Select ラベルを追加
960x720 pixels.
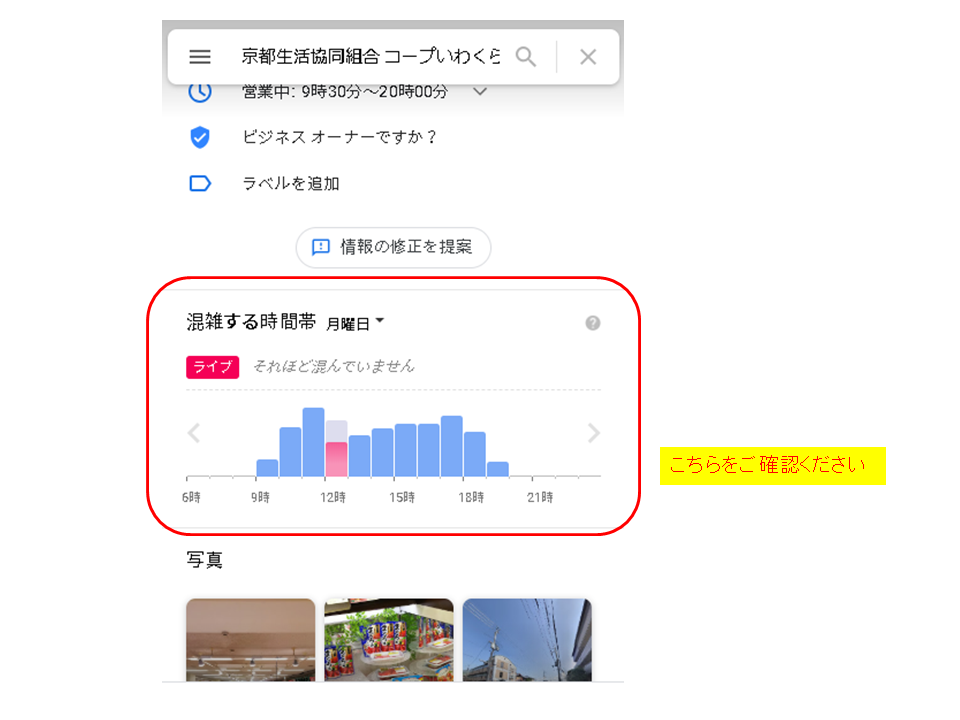coord(291,183)
